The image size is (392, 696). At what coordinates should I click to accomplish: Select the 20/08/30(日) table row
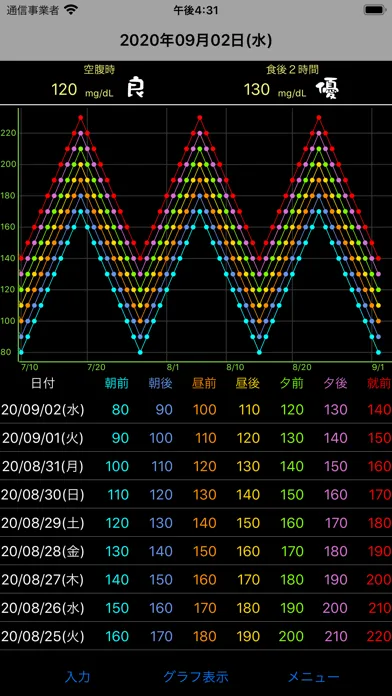click(x=196, y=494)
